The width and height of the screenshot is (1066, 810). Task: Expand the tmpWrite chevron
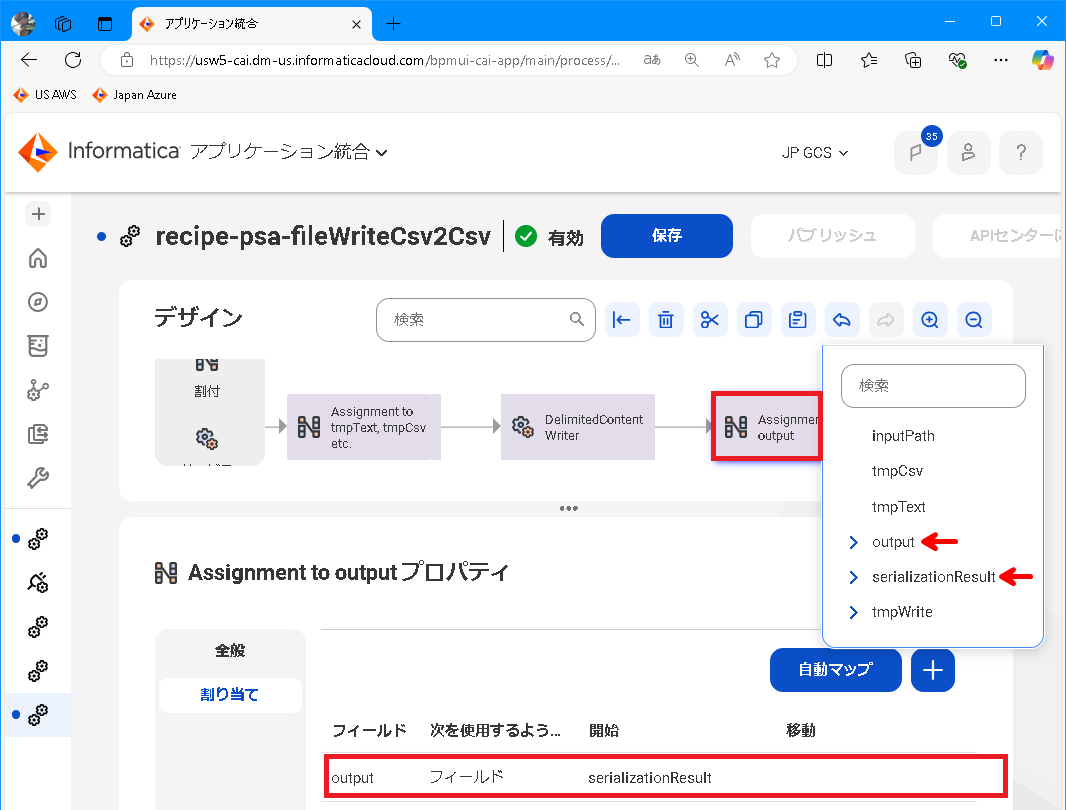pos(853,612)
